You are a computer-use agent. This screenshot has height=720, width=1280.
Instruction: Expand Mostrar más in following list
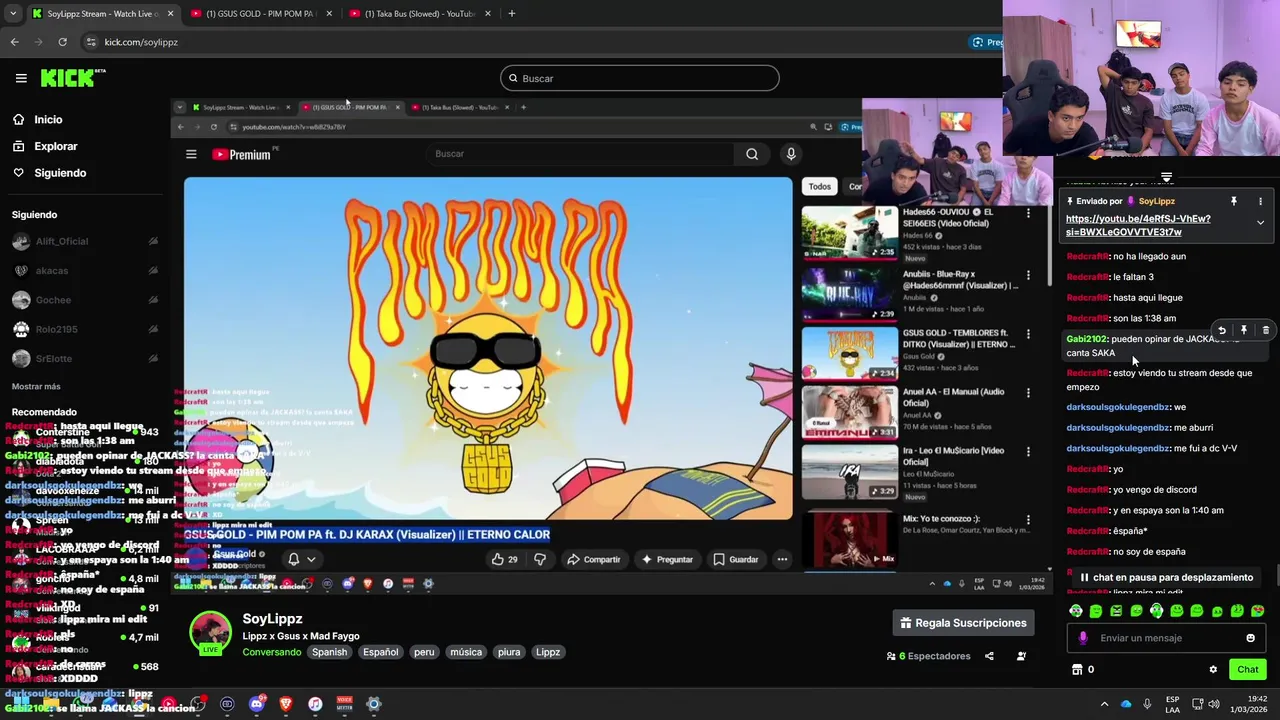36,386
